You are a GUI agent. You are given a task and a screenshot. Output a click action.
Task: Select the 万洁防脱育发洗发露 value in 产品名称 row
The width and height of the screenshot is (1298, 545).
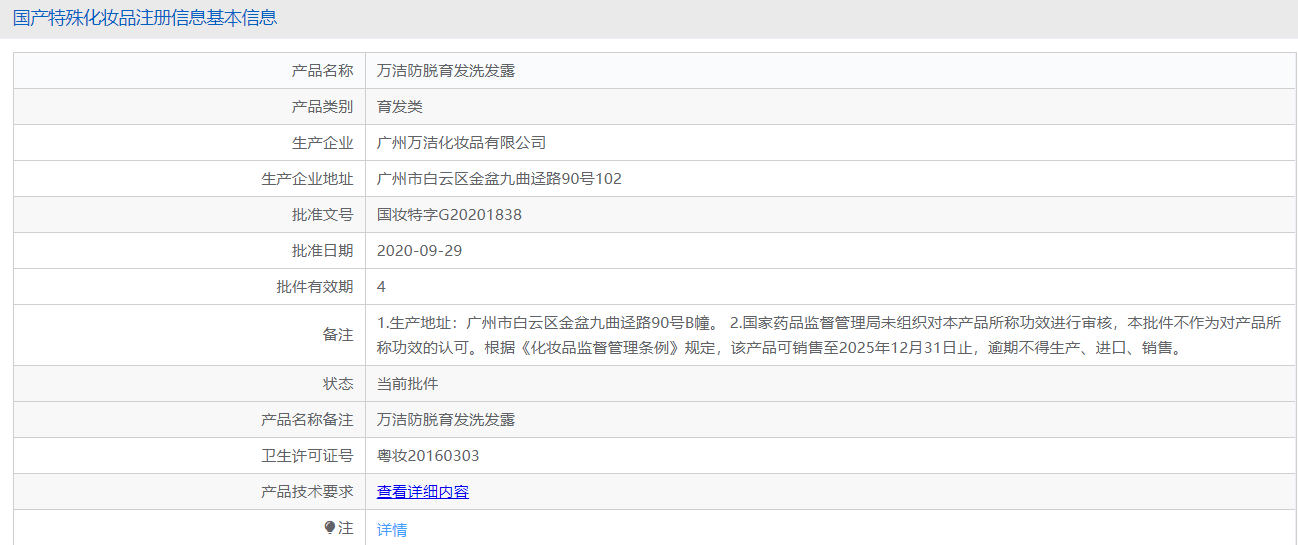[x=446, y=71]
